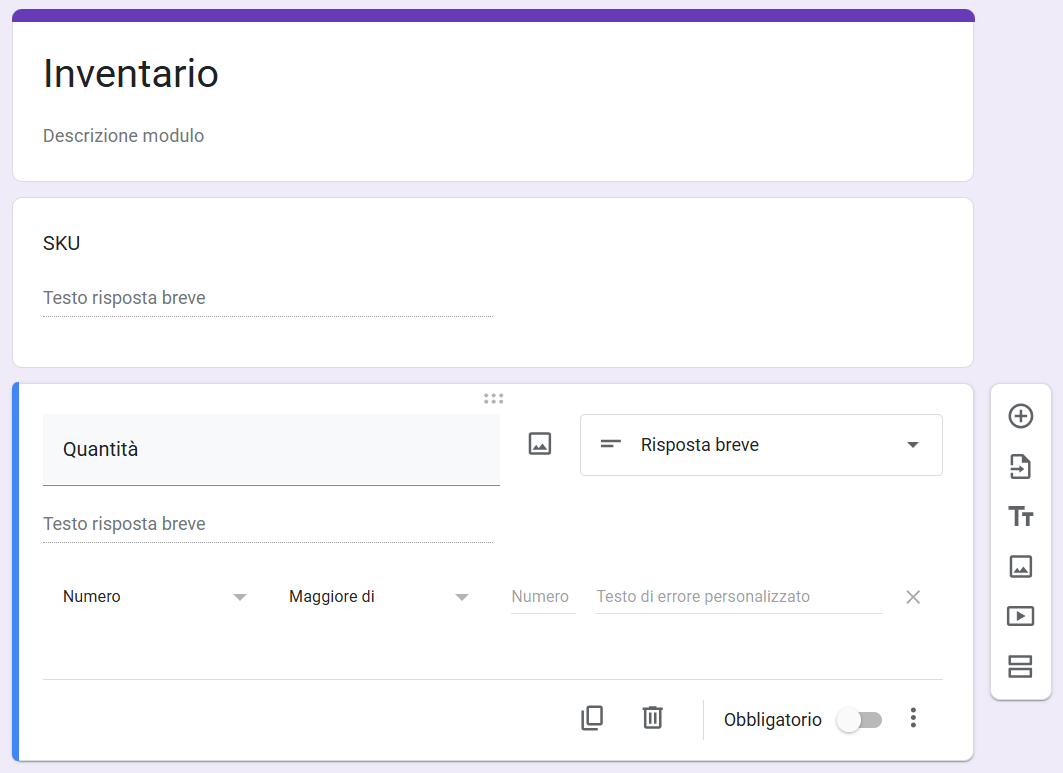Click the Numero value input field
1063x773 pixels.
click(541, 596)
